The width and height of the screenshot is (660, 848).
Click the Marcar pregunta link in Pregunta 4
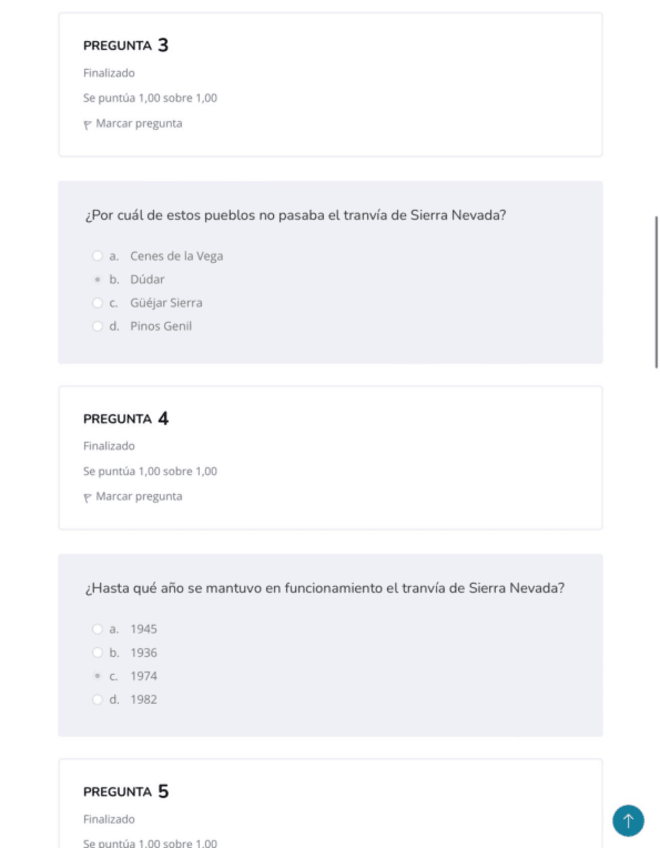point(138,497)
